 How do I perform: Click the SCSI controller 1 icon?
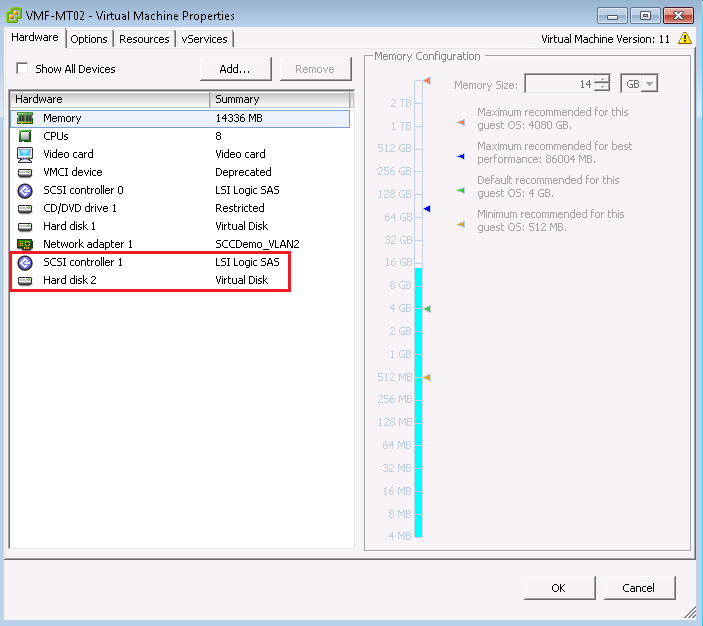(x=25, y=262)
